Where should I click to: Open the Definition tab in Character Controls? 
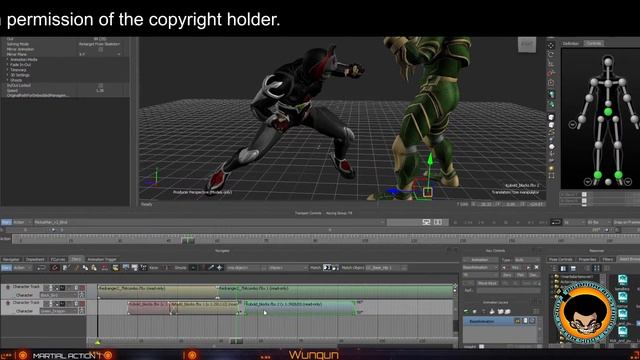click(x=571, y=43)
